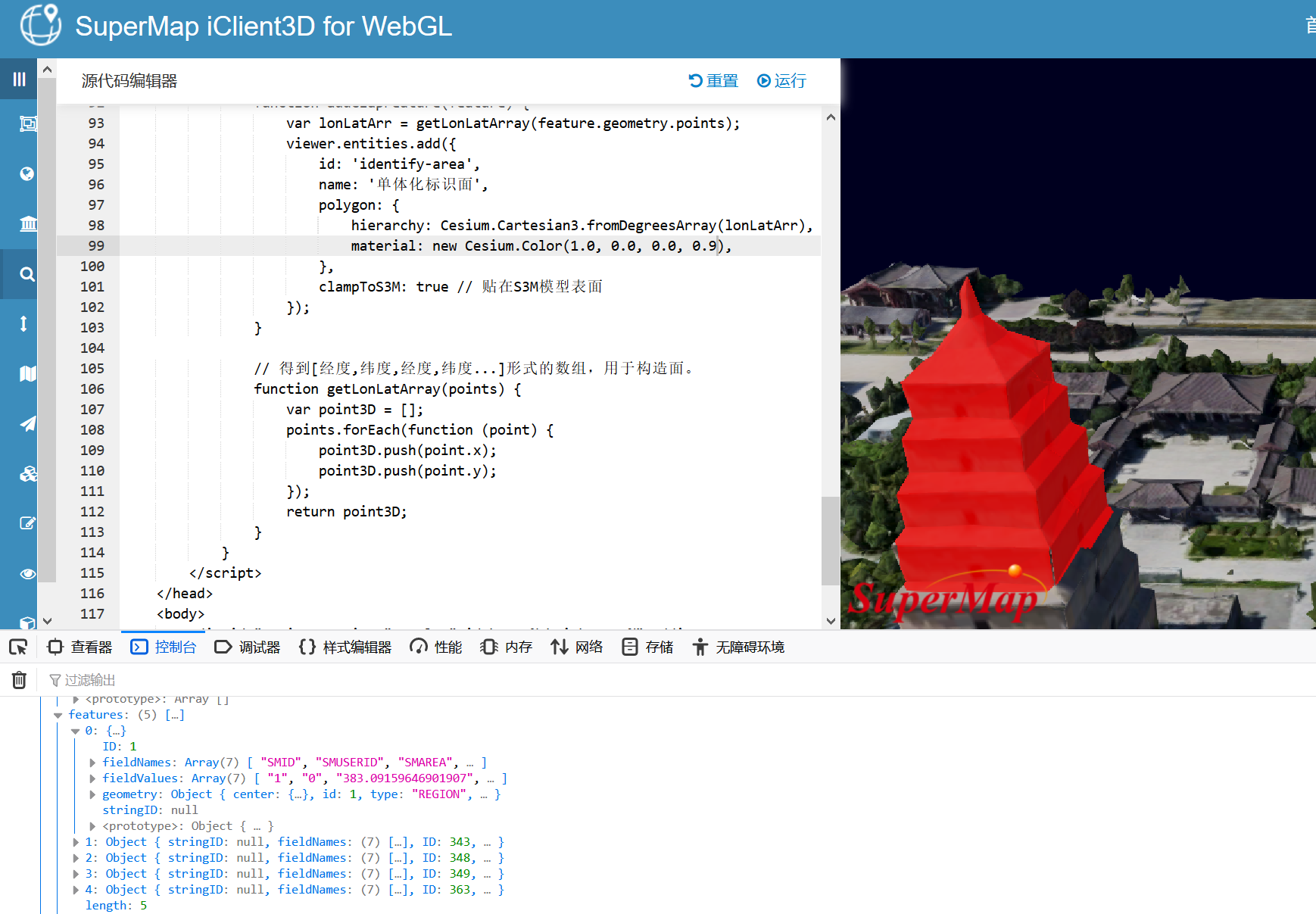Activate the devtools element picker icon
The image size is (1316, 914).
[18, 647]
